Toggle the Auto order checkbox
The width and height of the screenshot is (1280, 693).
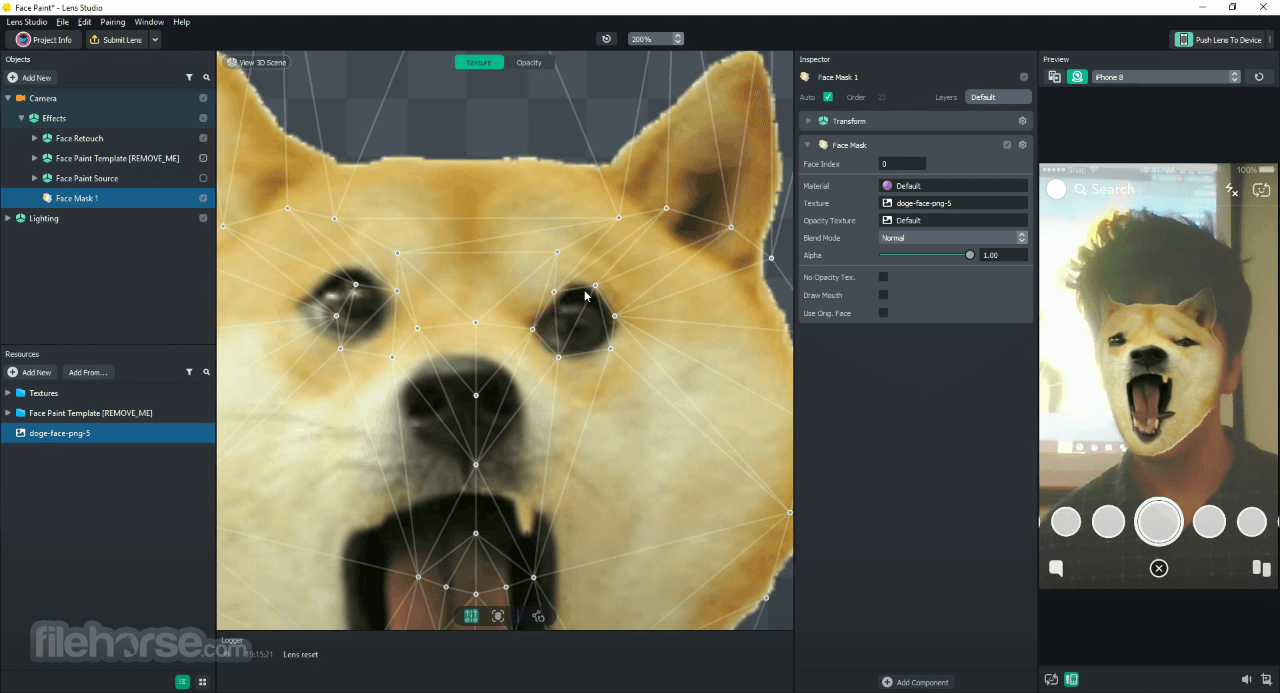[x=828, y=97]
